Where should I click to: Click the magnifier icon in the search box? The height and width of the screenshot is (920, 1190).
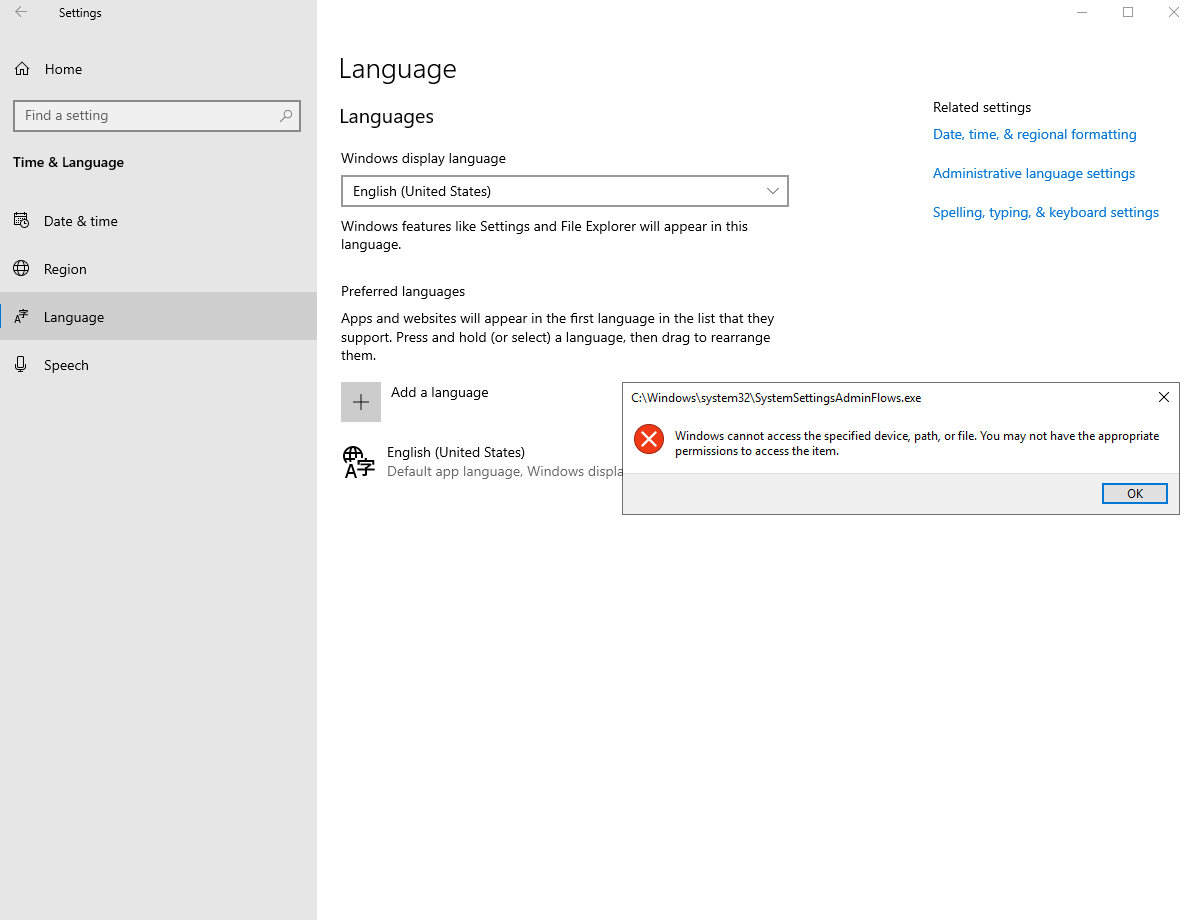(x=285, y=115)
